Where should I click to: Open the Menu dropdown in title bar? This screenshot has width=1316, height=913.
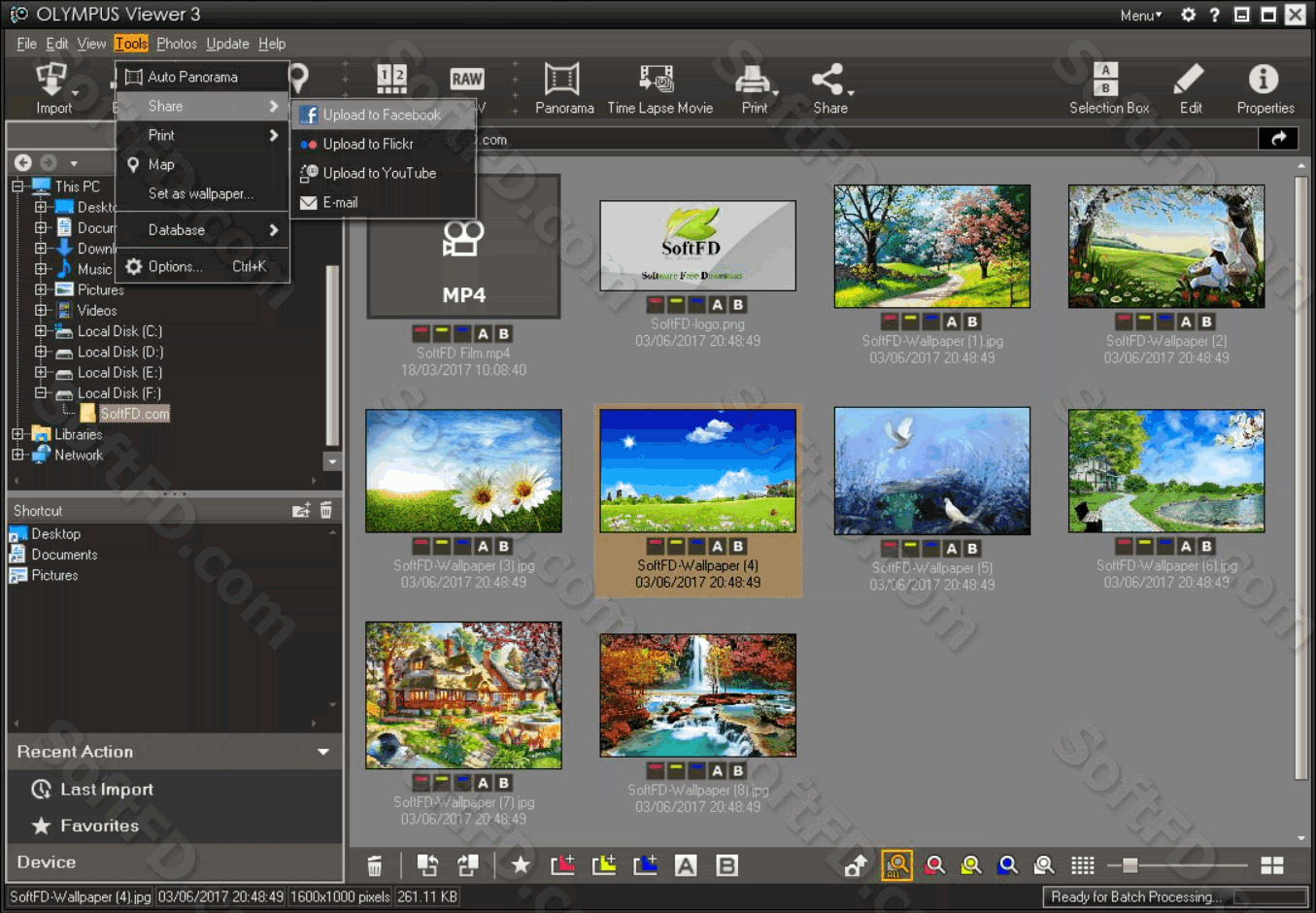1140,15
